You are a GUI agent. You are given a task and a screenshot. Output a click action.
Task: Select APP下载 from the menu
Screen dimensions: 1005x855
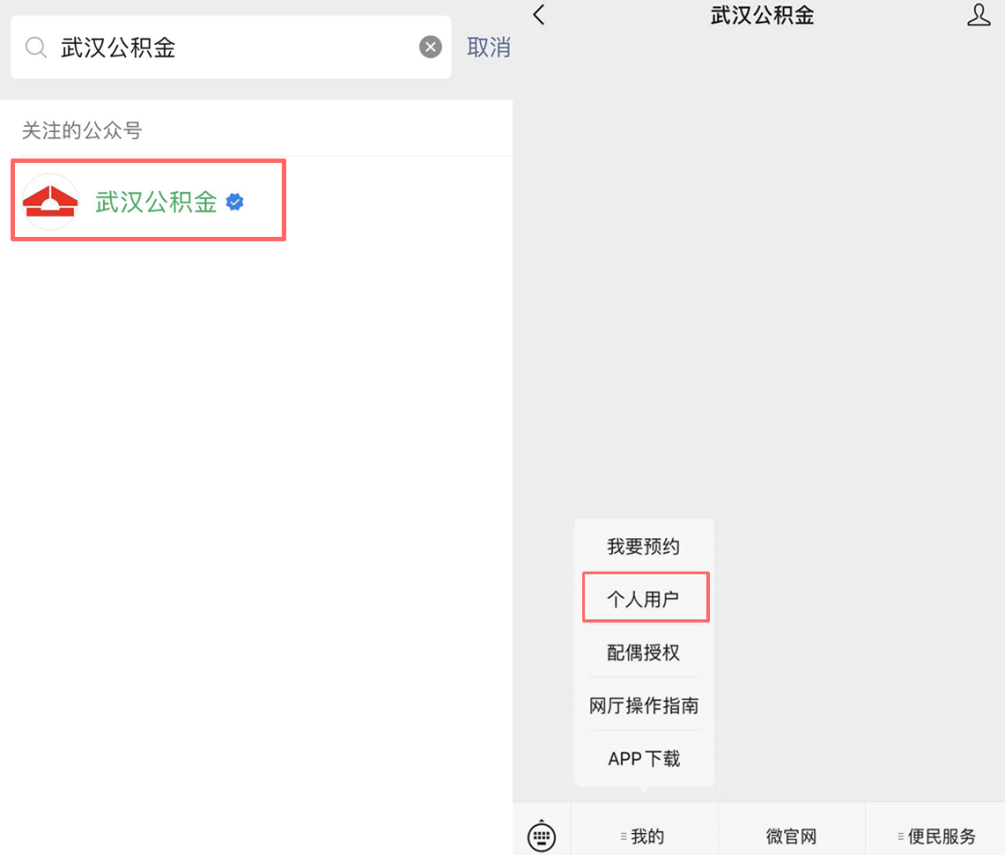643,759
